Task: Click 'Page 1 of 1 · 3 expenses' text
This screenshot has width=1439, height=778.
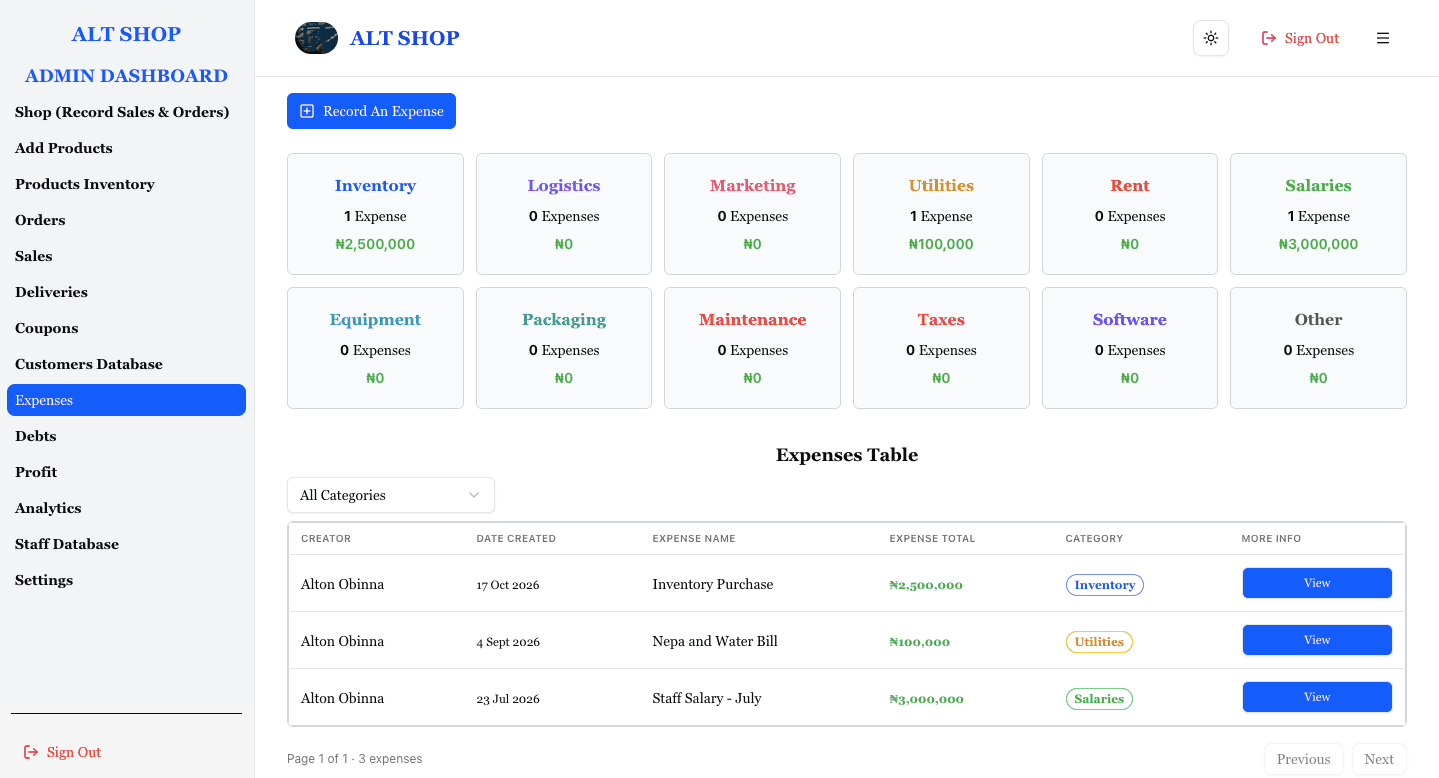Action: point(355,759)
